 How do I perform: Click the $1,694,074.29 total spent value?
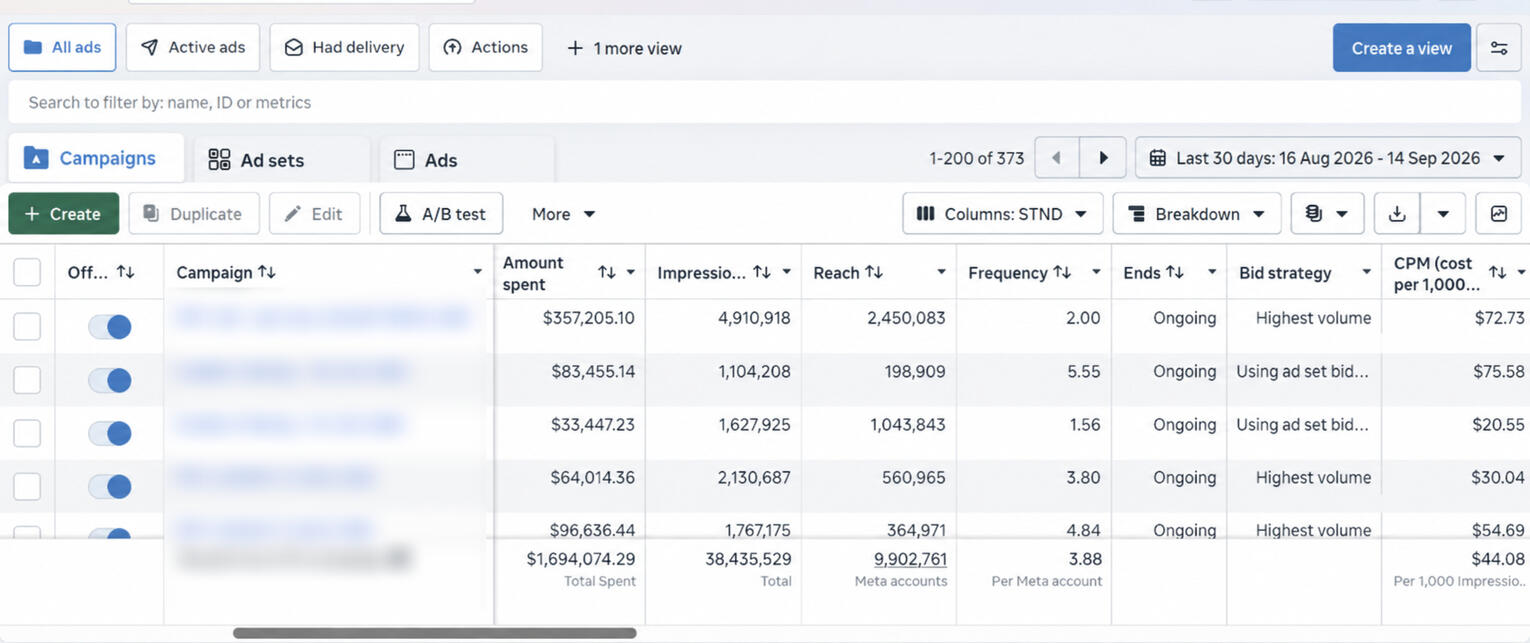tap(581, 559)
